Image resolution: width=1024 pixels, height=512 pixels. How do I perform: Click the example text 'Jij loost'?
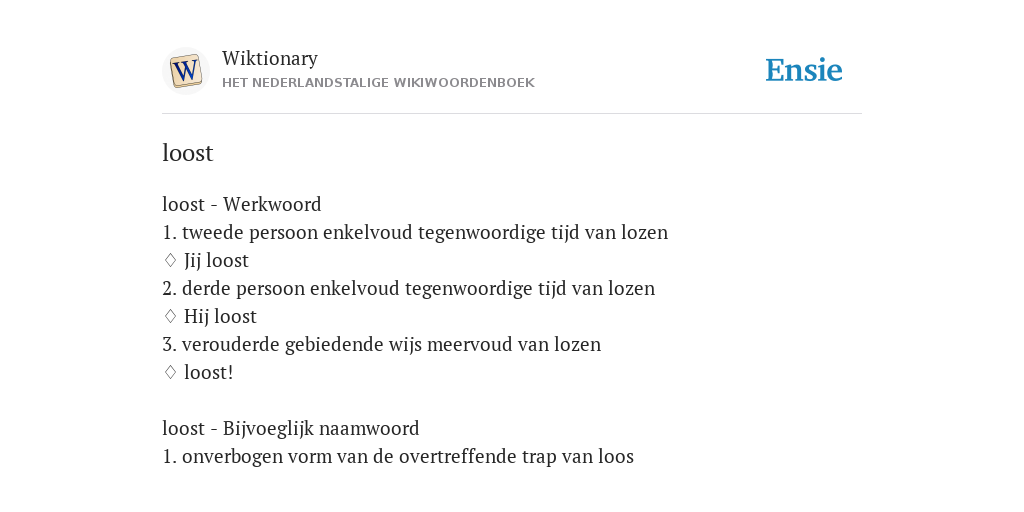(216, 261)
